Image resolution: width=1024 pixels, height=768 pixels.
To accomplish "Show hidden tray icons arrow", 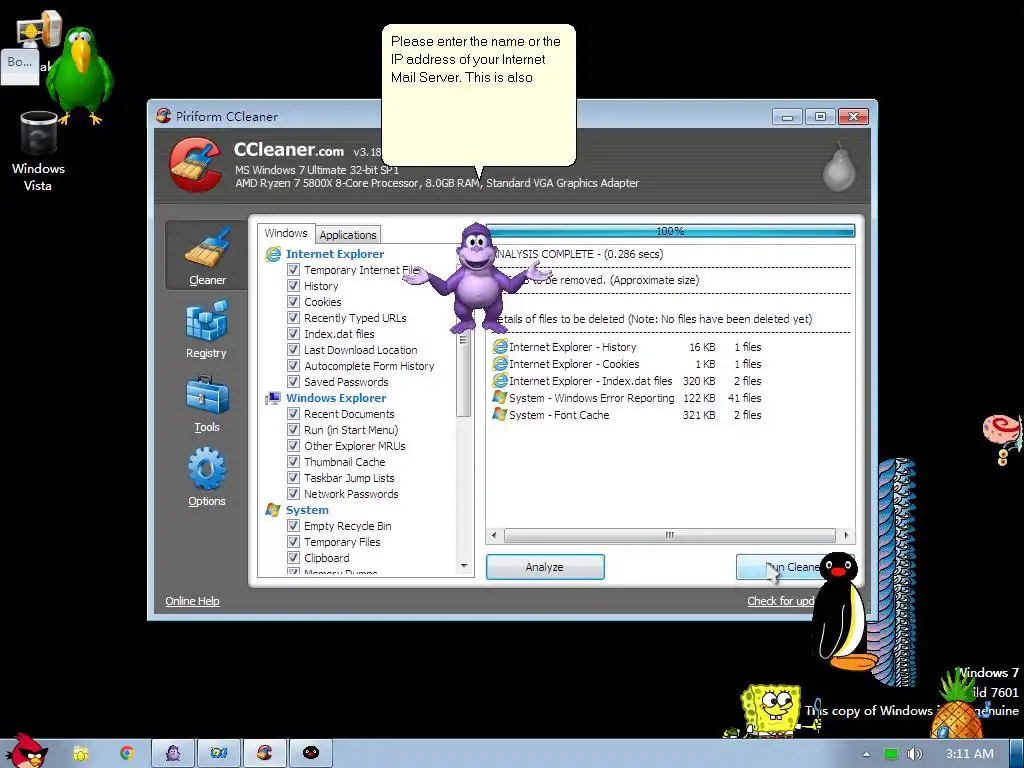I will [x=866, y=754].
